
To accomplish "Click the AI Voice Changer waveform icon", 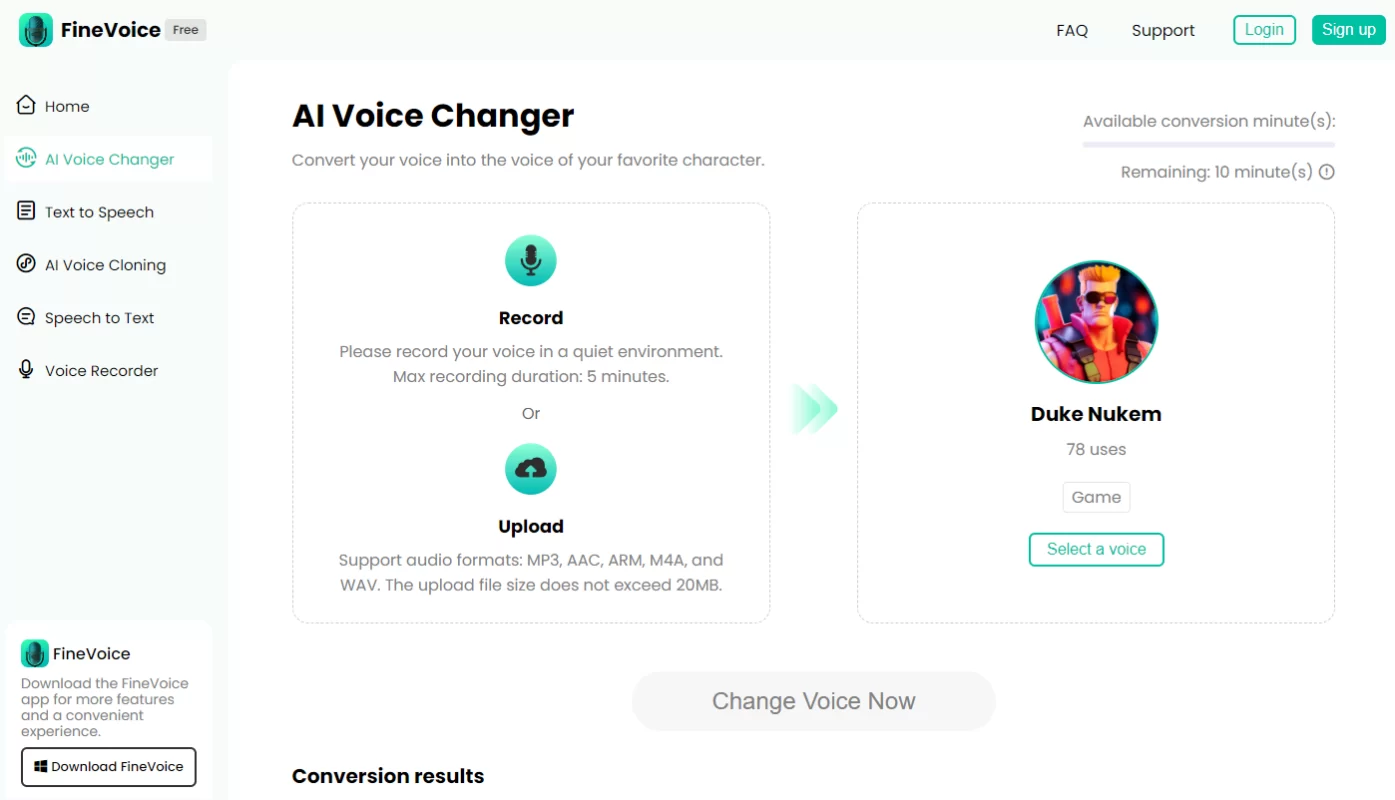I will 26,158.
